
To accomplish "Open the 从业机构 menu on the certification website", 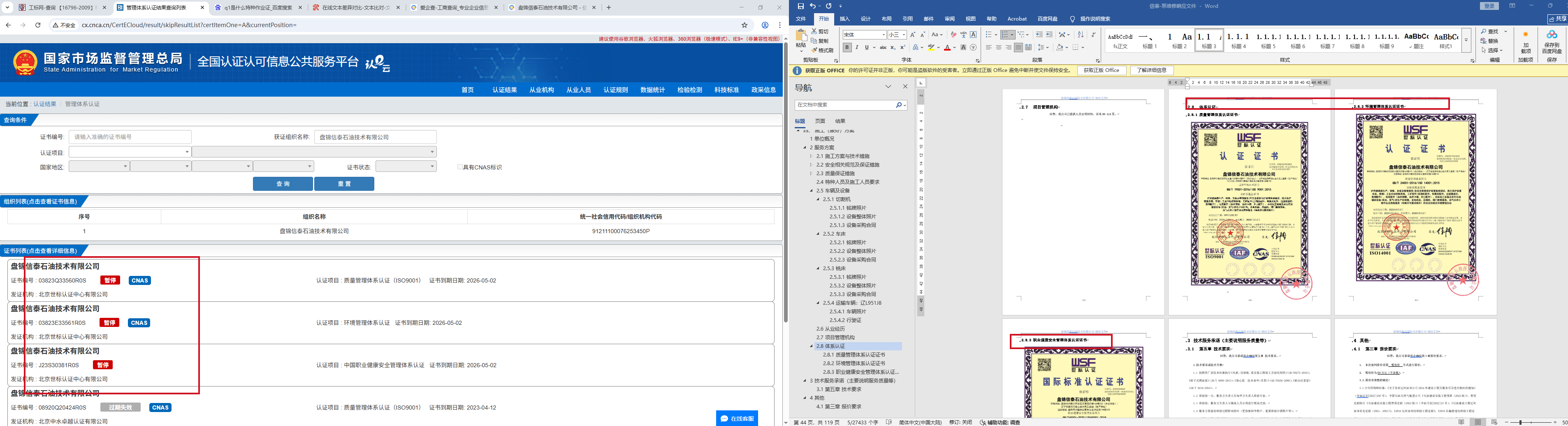I will [542, 90].
